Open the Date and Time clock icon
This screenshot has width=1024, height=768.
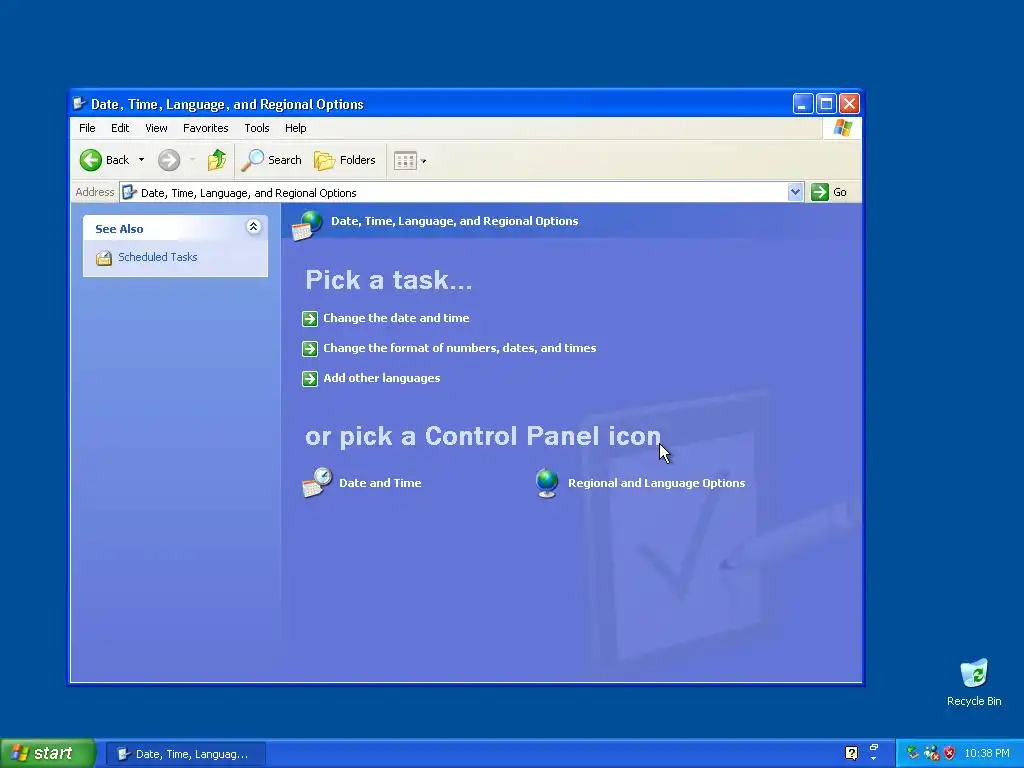click(x=317, y=483)
